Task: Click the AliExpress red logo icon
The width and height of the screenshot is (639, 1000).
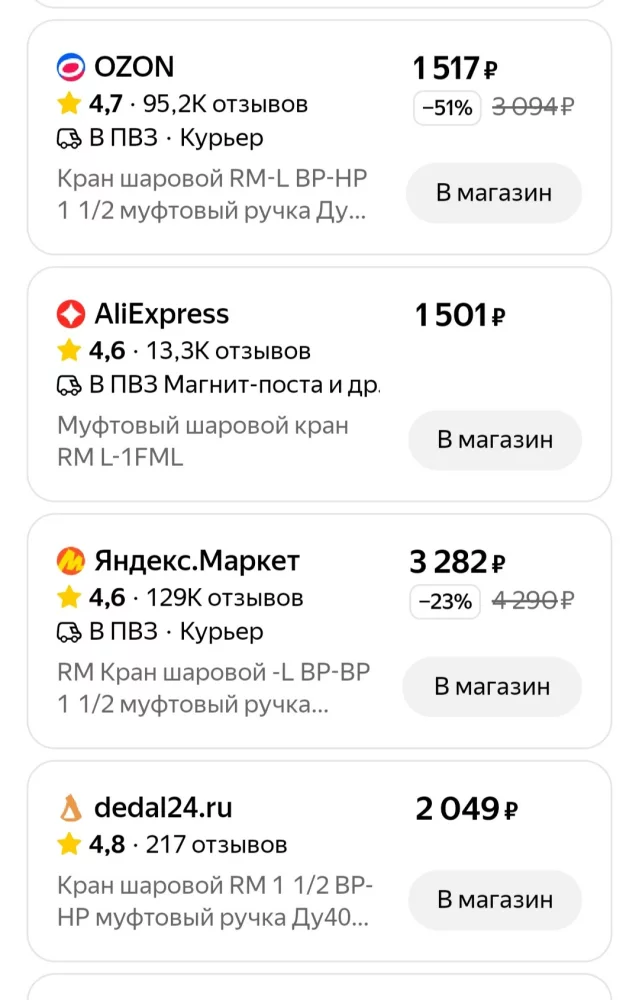Action: 70,314
